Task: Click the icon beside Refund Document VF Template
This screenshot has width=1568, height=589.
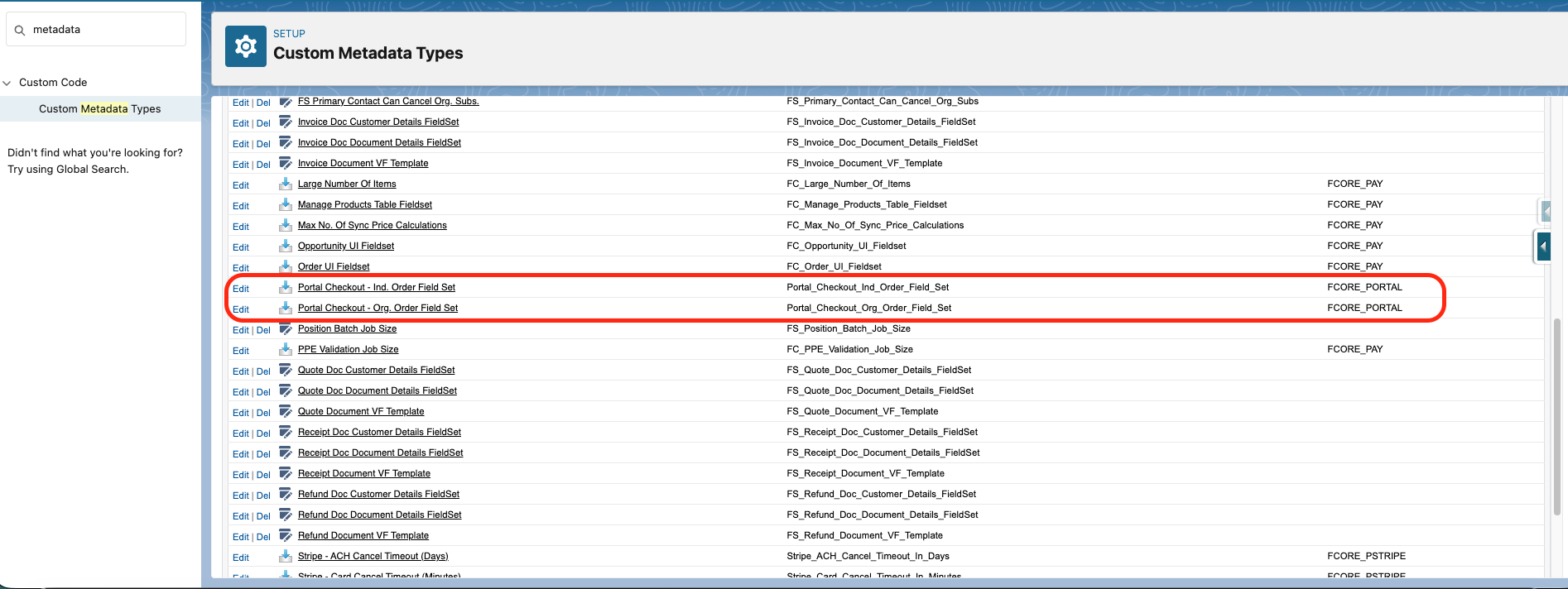Action: (x=286, y=535)
